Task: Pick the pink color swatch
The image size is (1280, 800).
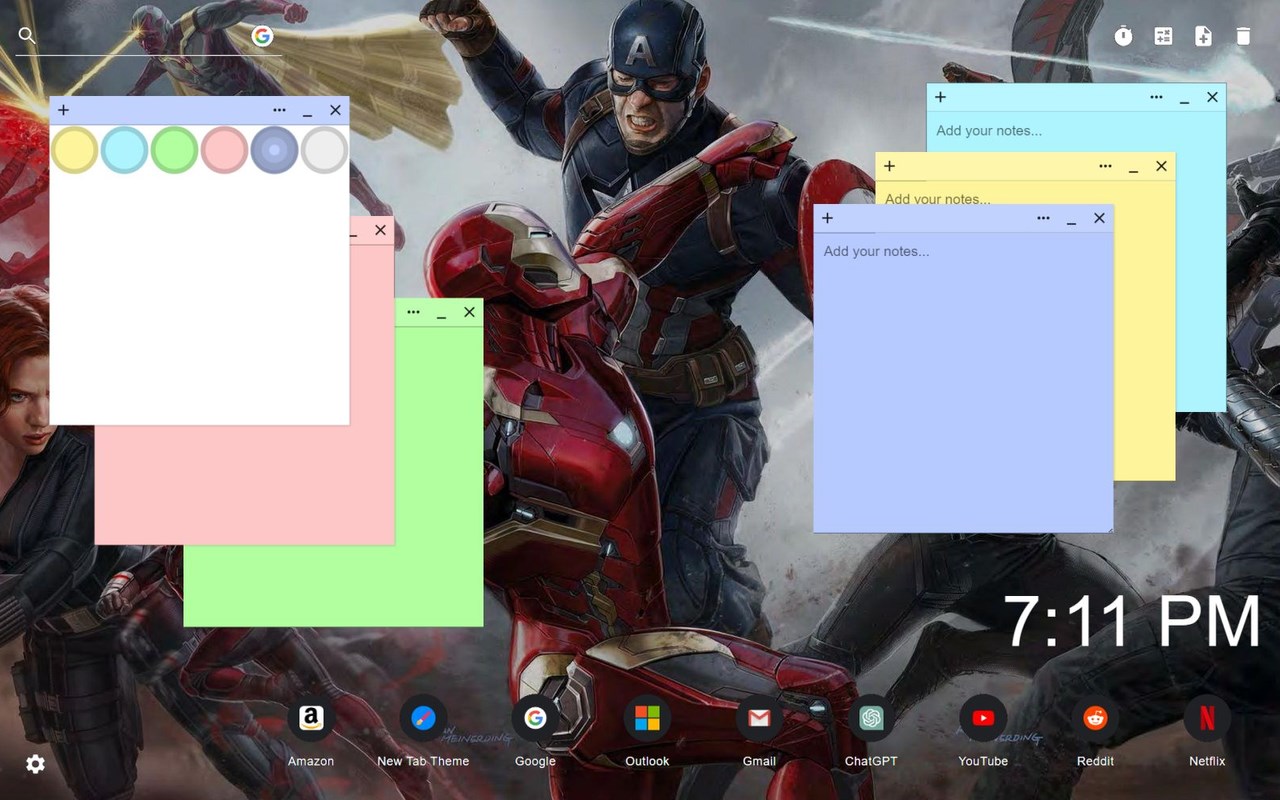Action: pos(225,150)
